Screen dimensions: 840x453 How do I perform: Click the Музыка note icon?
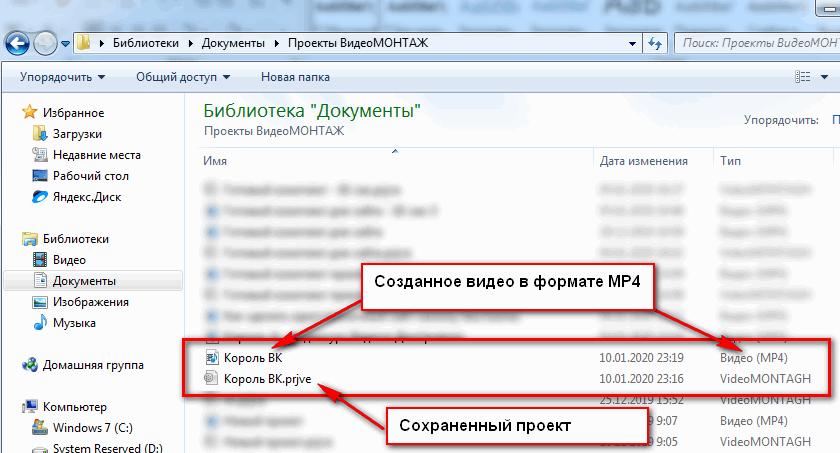(40, 322)
